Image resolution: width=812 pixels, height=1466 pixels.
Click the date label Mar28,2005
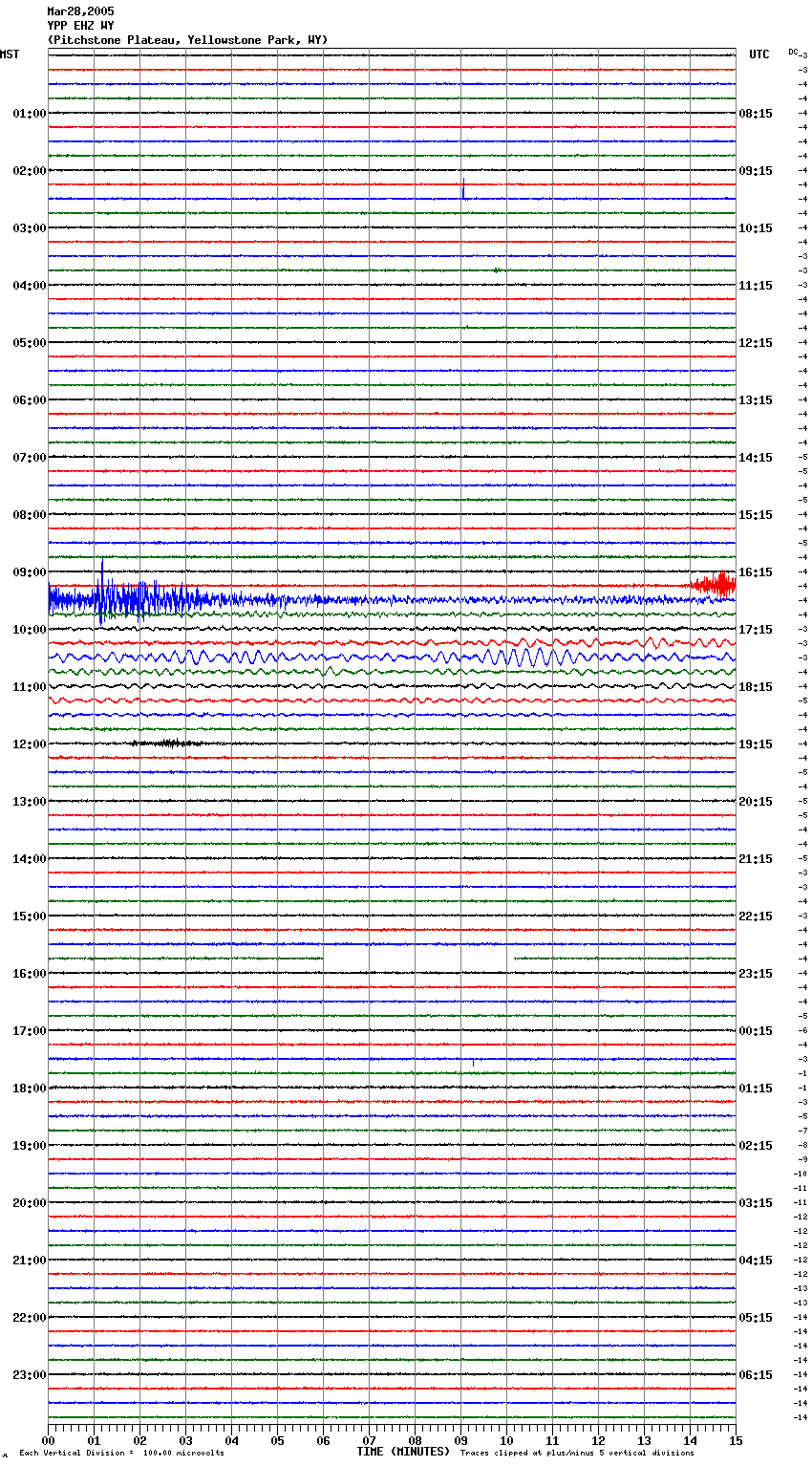(80, 11)
